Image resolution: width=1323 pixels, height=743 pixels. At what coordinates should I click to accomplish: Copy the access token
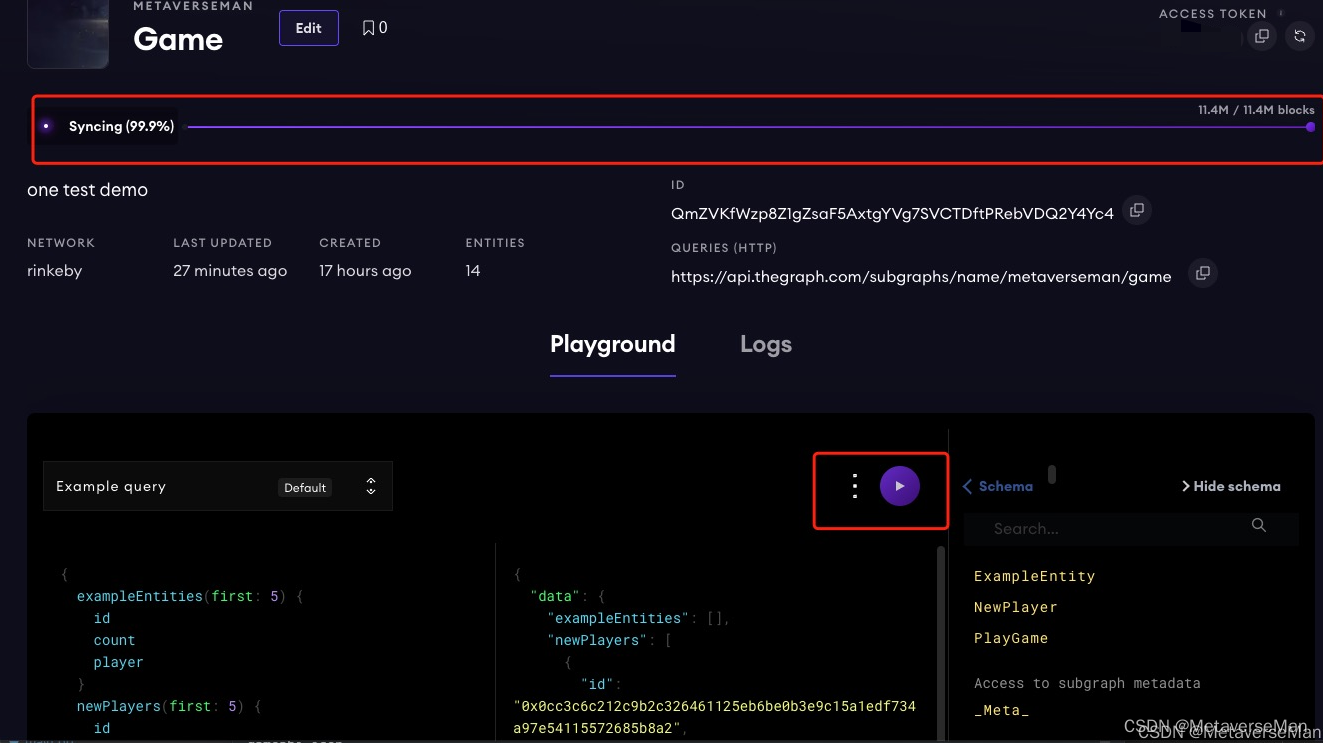[1262, 36]
